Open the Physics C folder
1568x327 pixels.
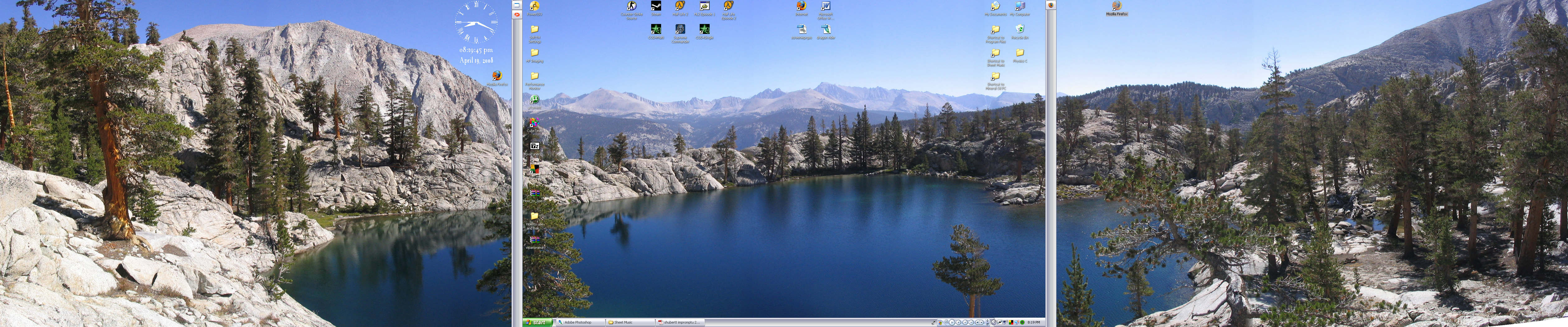[x=1020, y=54]
